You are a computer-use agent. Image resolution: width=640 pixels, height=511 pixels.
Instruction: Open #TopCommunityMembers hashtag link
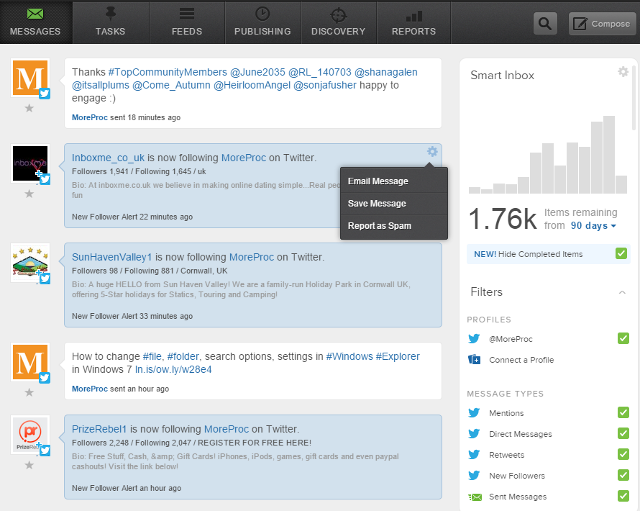(x=167, y=72)
